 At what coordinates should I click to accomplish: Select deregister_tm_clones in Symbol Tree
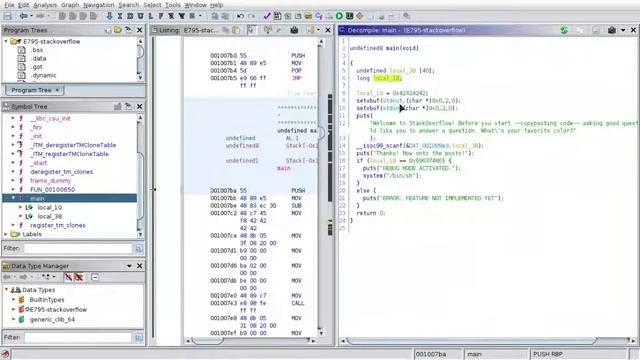pyautogui.click(x=62, y=172)
